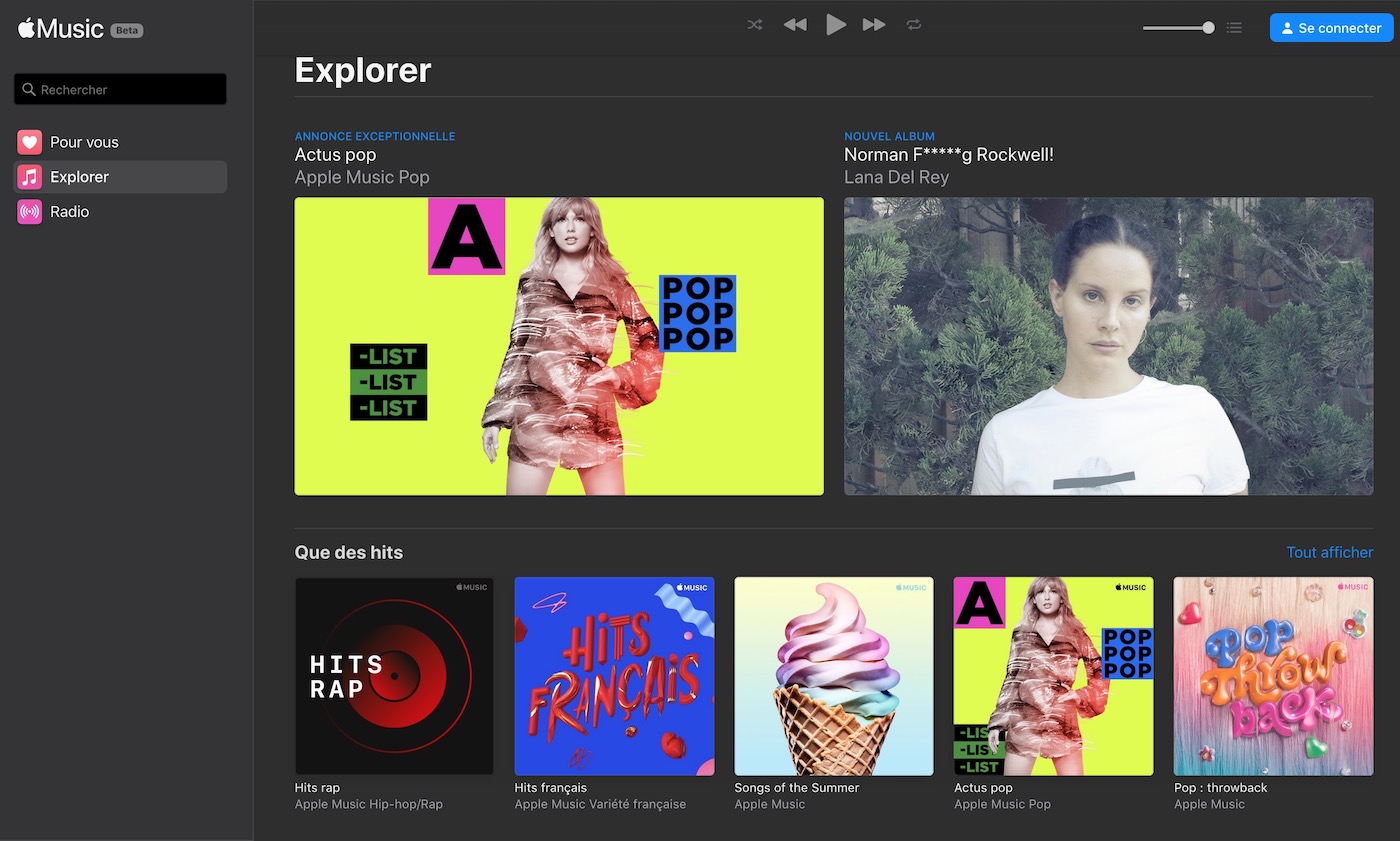Click the Songs of the Summer title

(x=797, y=788)
